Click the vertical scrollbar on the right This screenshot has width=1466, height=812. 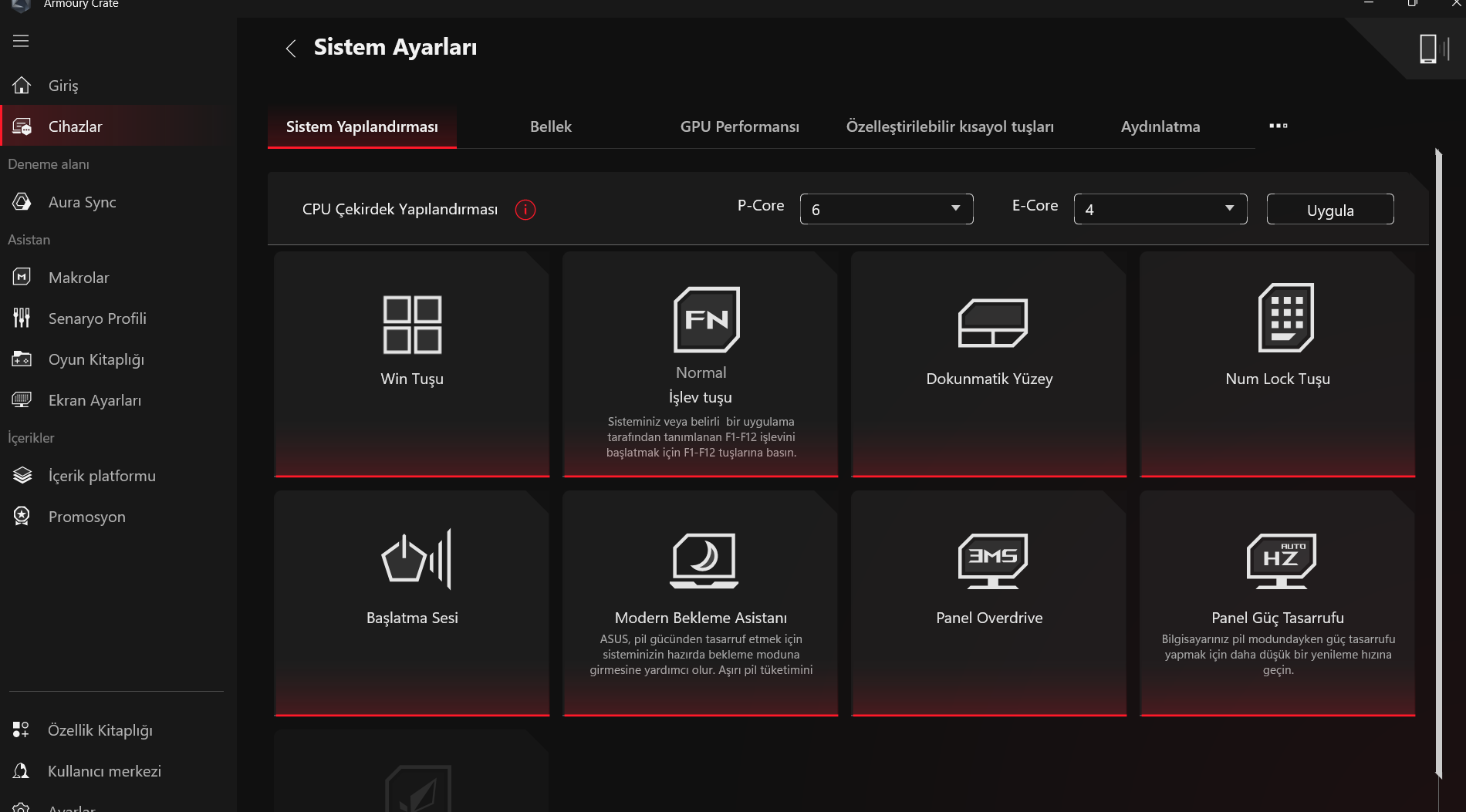tap(1438, 463)
